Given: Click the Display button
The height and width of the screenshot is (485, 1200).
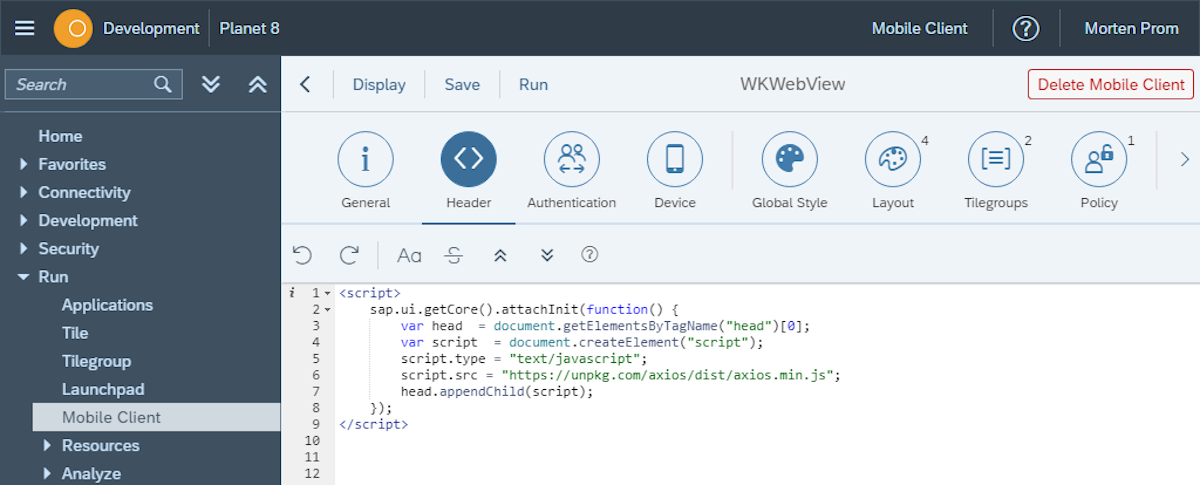Looking at the screenshot, I should pyautogui.click(x=379, y=84).
